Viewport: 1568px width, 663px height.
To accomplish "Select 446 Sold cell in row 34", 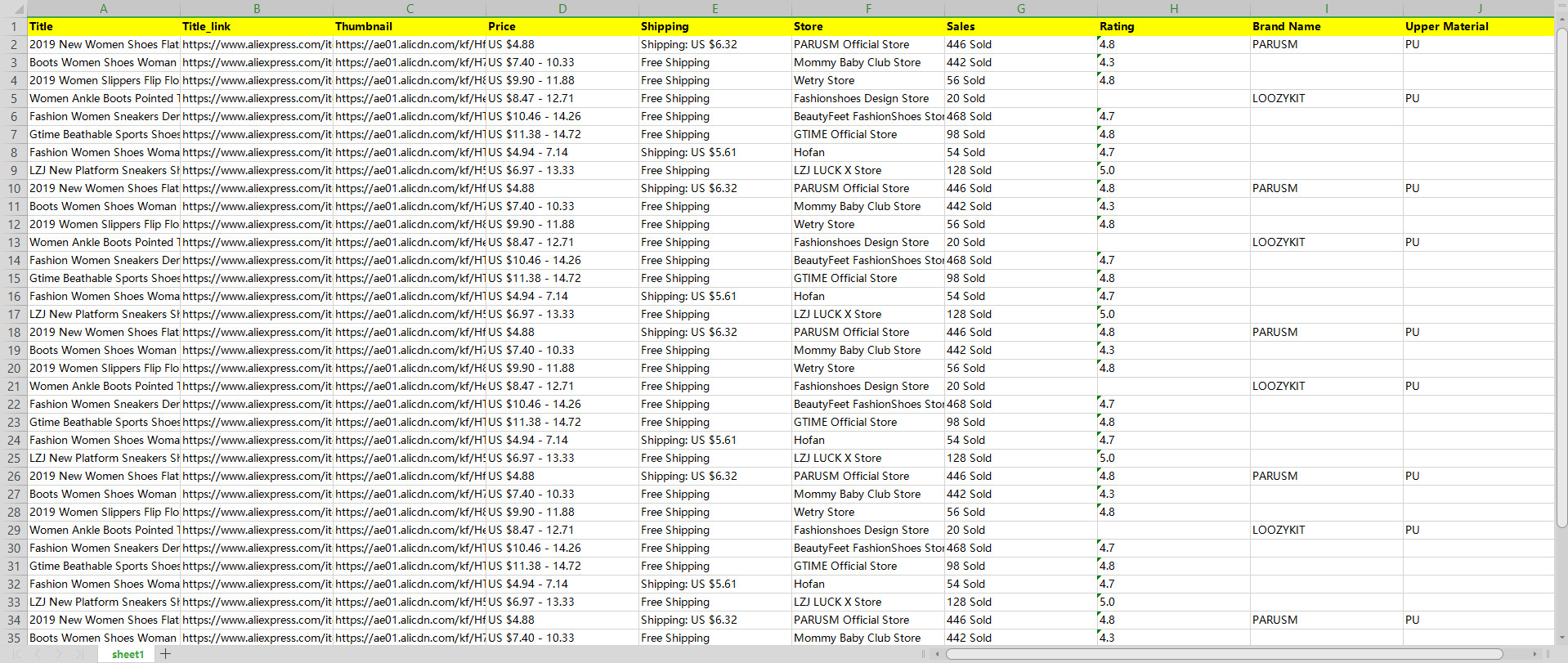I will point(1021,620).
